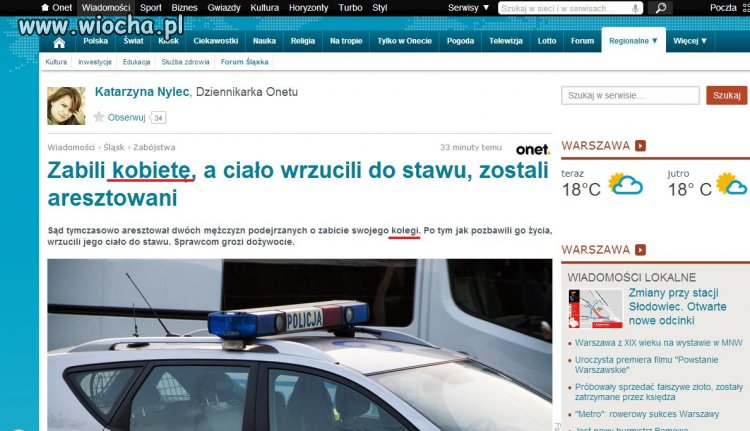Open the Styl section

[380, 8]
